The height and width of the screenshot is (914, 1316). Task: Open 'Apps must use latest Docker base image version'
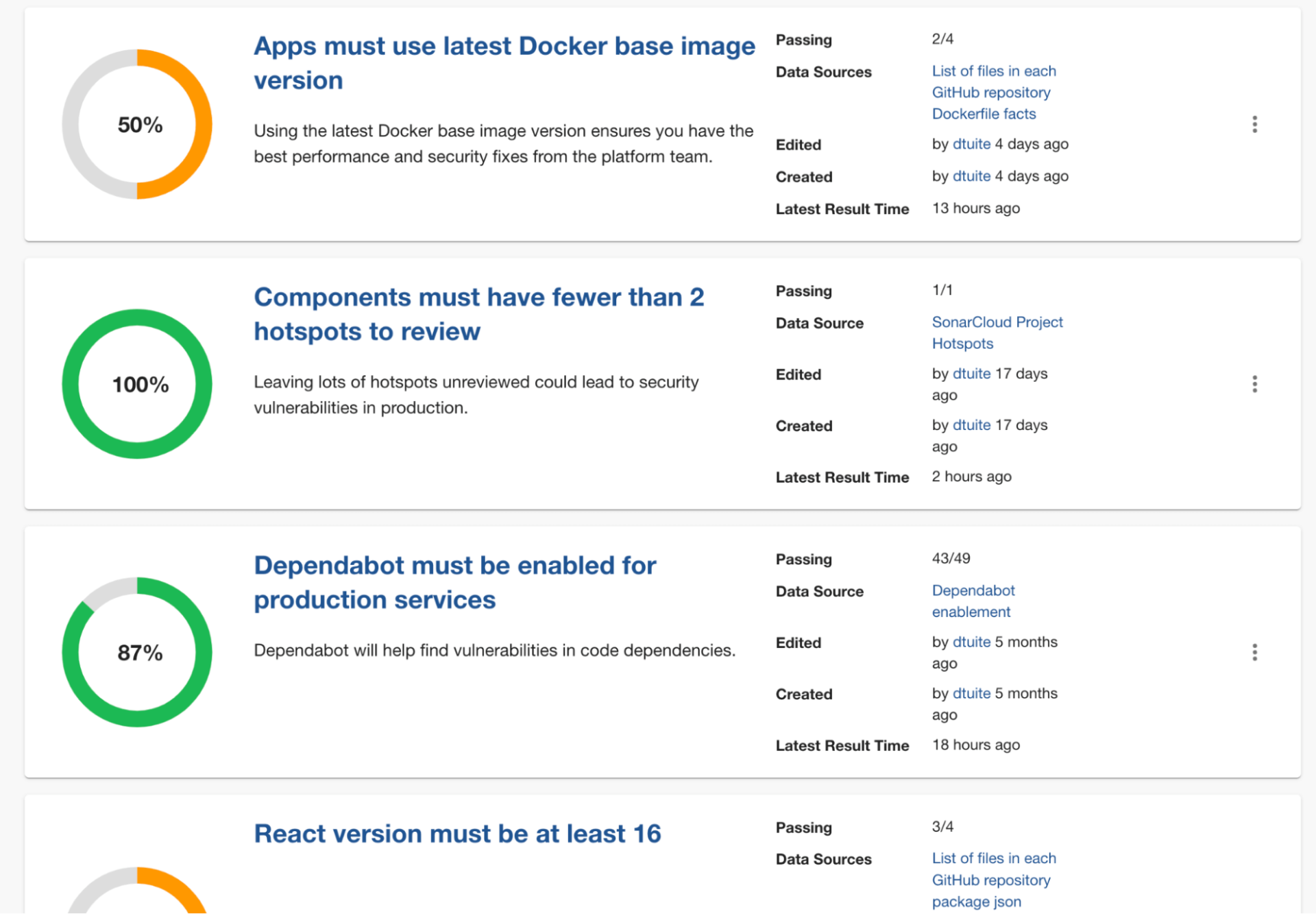click(504, 63)
